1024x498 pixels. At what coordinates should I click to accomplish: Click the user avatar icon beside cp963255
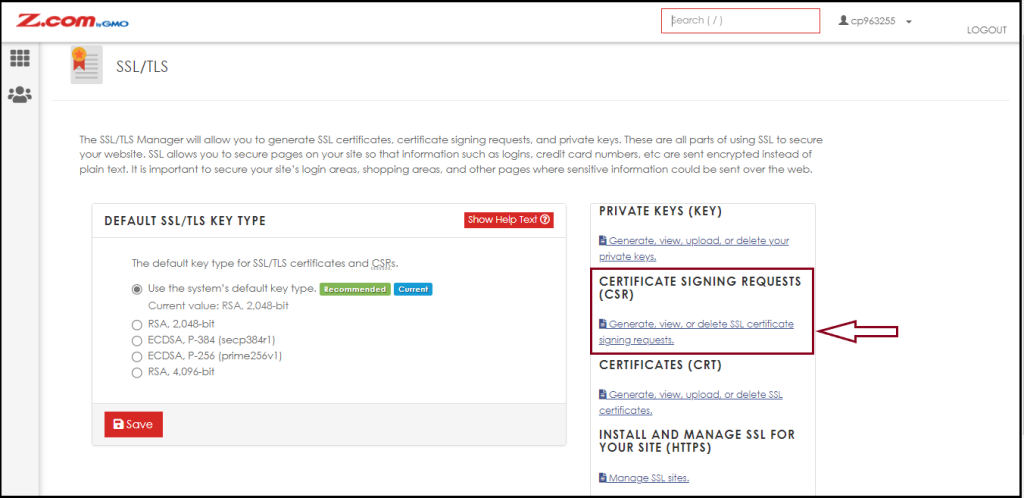tap(843, 21)
